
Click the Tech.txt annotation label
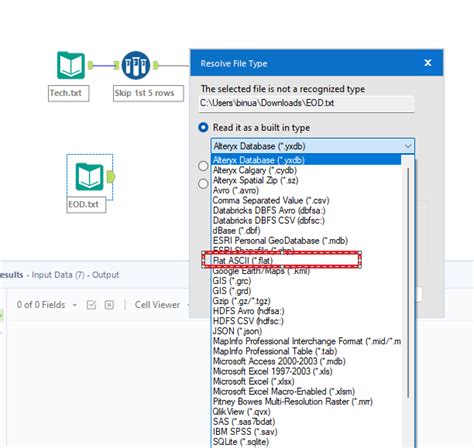click(x=68, y=93)
